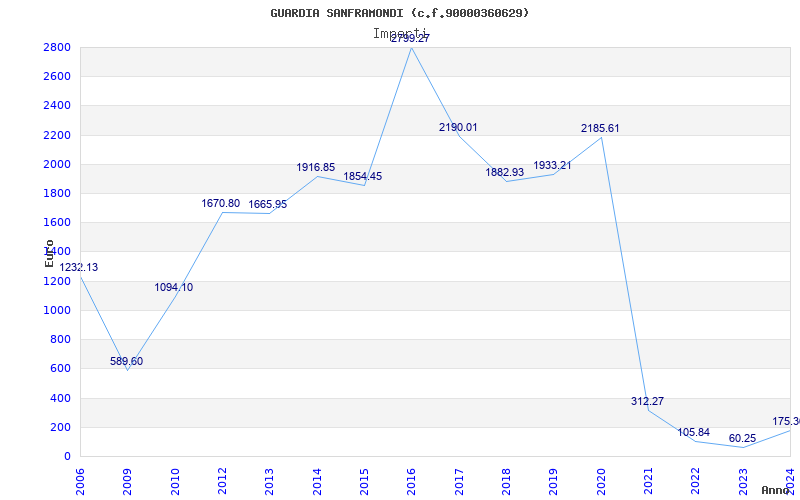Click y-axis tick 0
Image resolution: width=800 pixels, height=500 pixels.
[67, 457]
